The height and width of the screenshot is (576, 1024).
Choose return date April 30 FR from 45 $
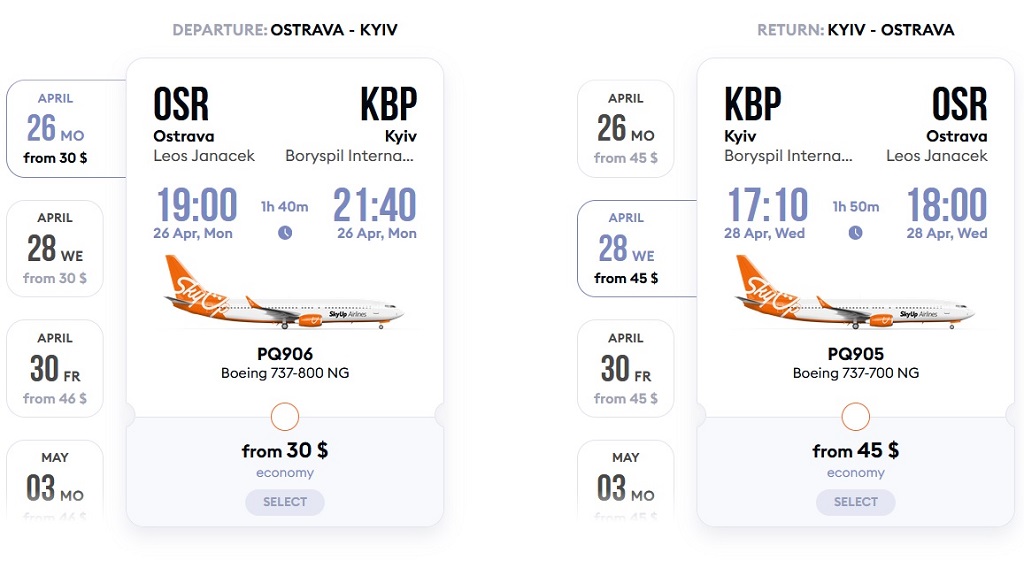[626, 369]
